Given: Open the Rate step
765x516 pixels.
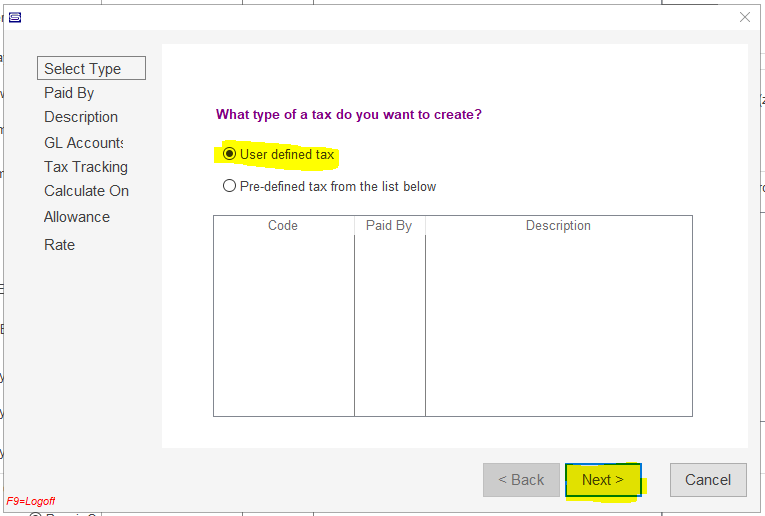Looking at the screenshot, I should (60, 245).
